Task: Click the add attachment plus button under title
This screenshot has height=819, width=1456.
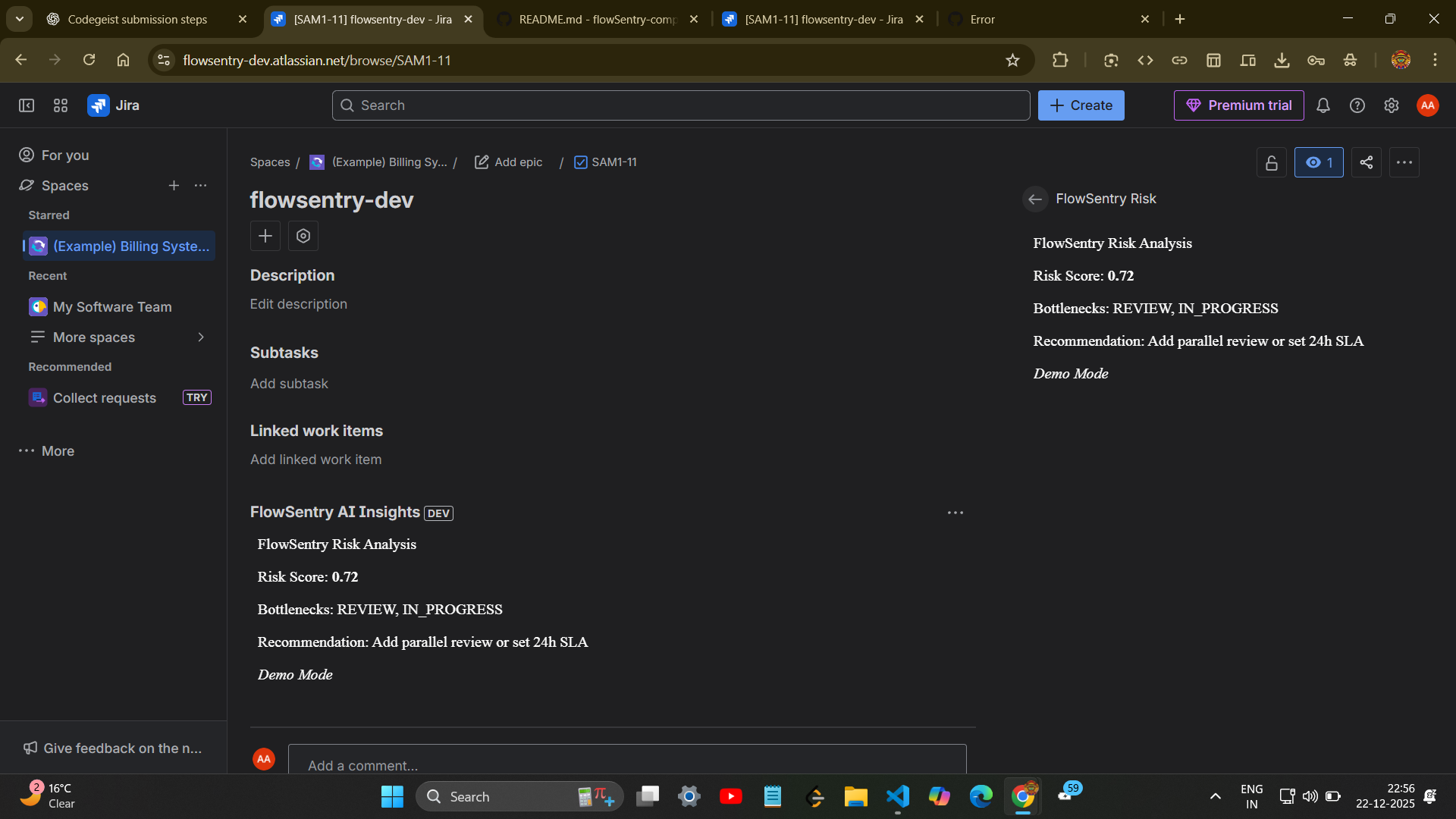Action: (x=265, y=236)
